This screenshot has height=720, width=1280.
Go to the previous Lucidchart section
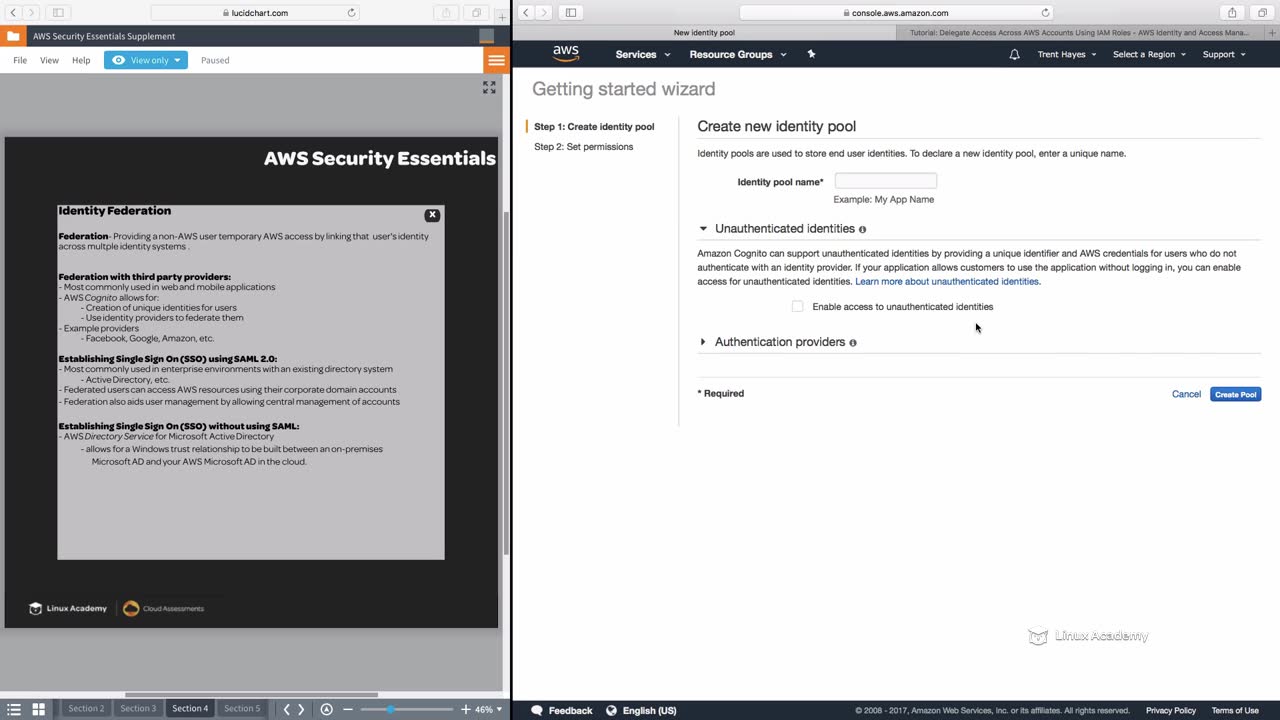click(286, 709)
